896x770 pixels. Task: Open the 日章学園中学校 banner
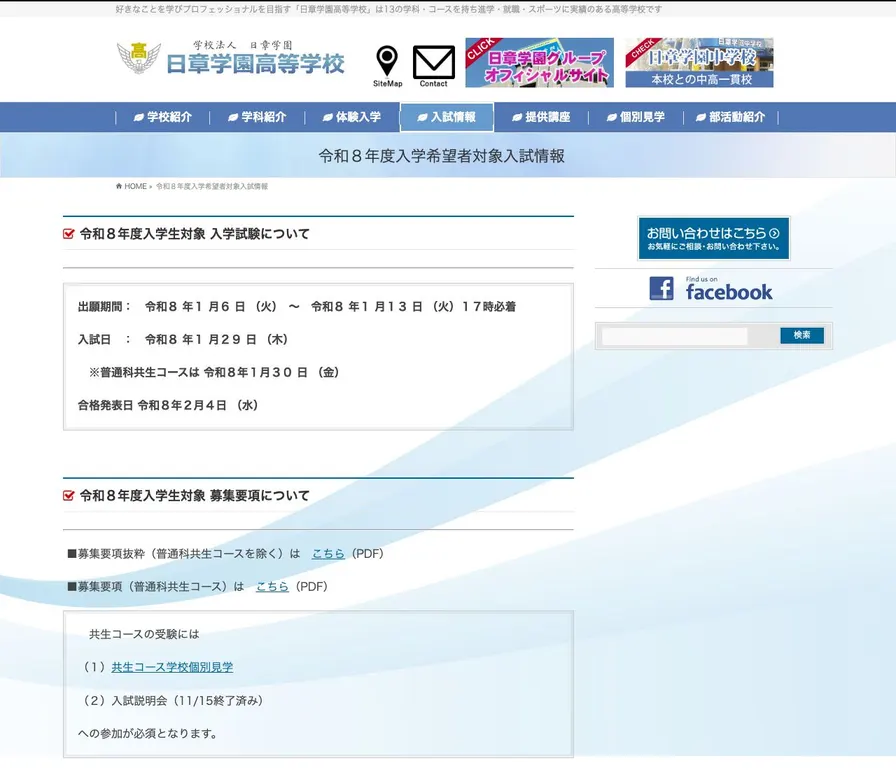[699, 63]
